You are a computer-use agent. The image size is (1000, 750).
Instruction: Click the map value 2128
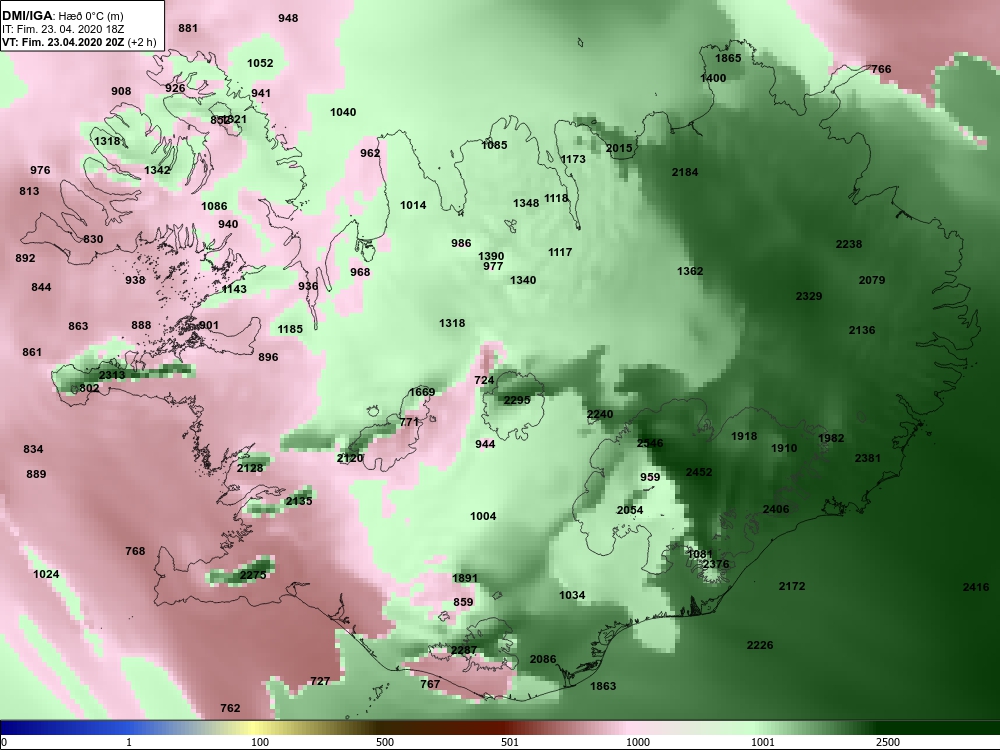(x=249, y=469)
